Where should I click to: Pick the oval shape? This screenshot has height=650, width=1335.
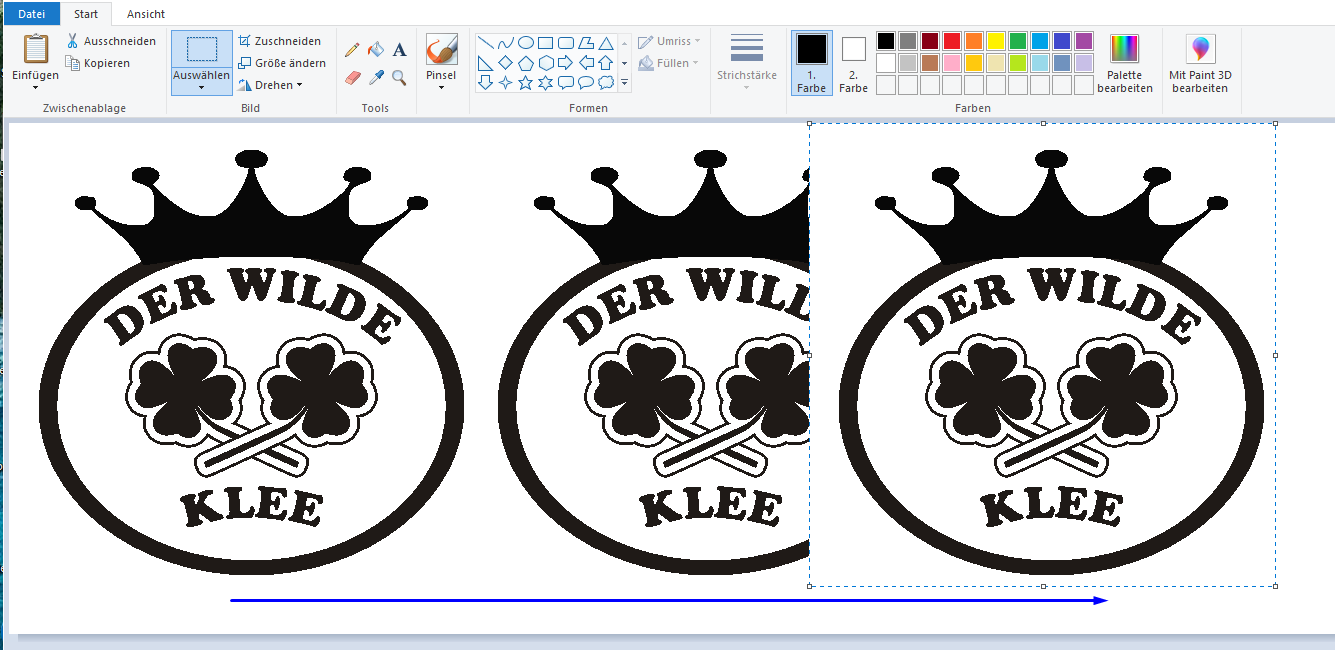point(526,43)
